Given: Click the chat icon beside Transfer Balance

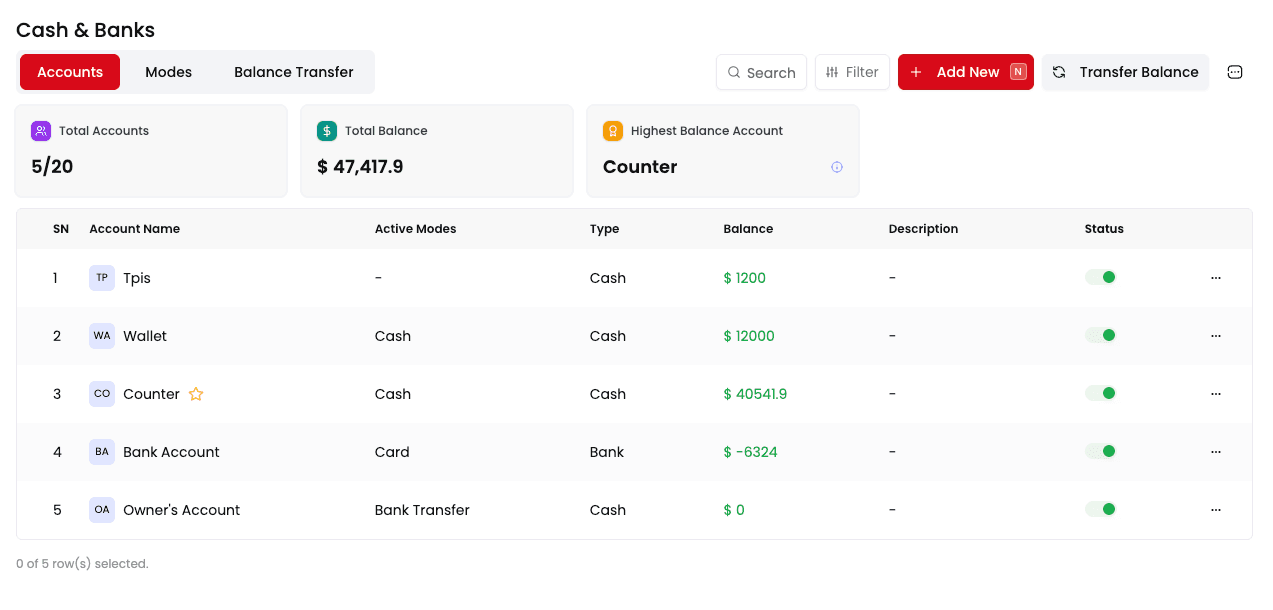Looking at the screenshot, I should 1235,72.
